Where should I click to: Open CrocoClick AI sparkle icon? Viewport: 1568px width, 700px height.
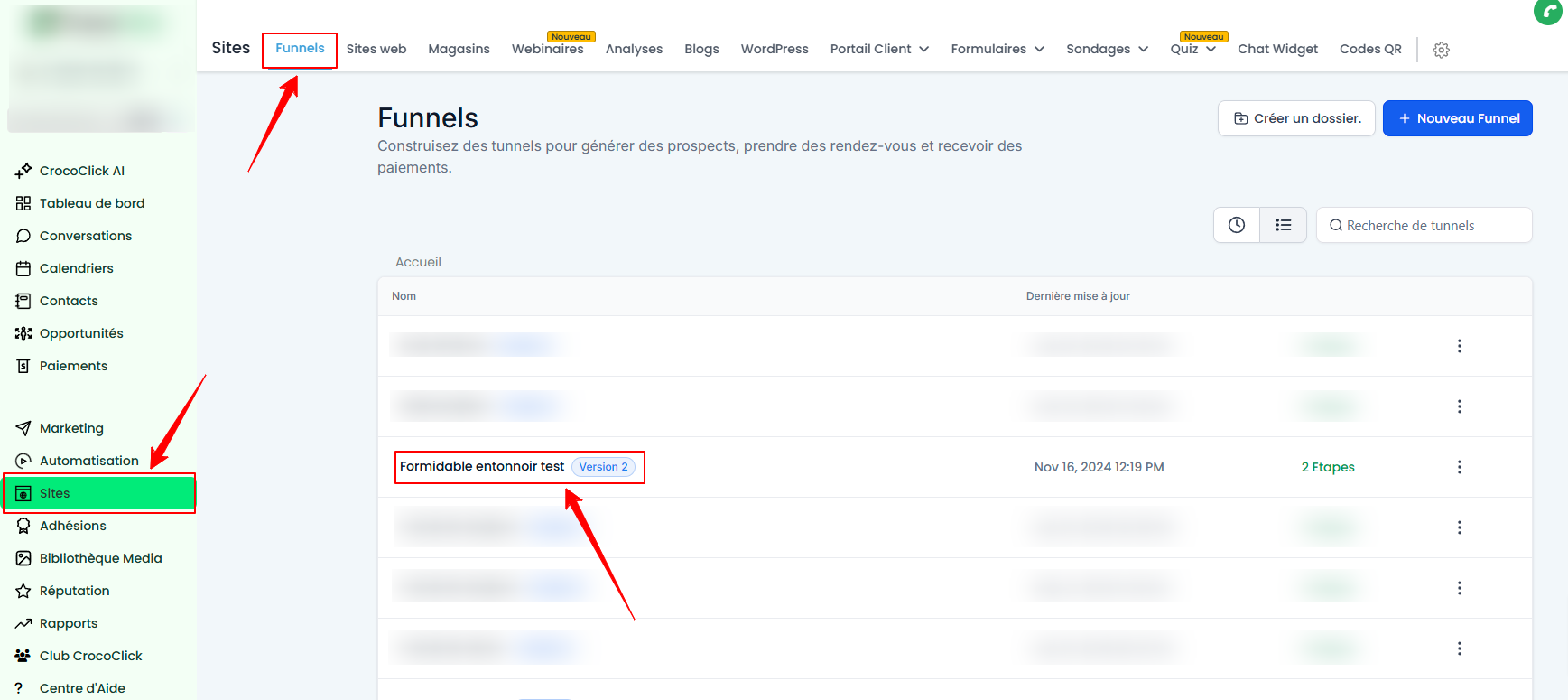click(x=23, y=171)
